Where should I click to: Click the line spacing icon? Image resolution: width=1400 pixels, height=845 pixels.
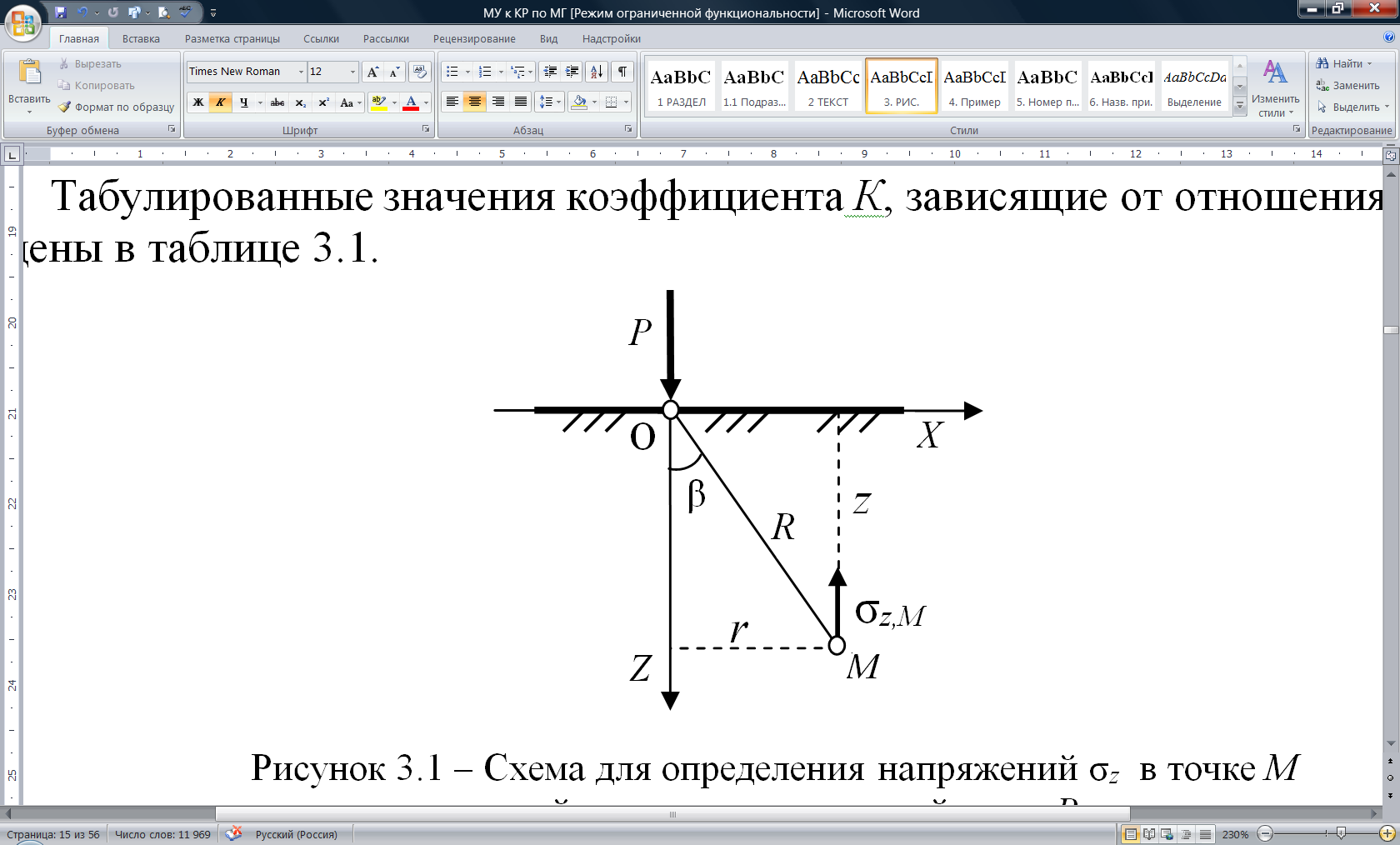point(547,102)
